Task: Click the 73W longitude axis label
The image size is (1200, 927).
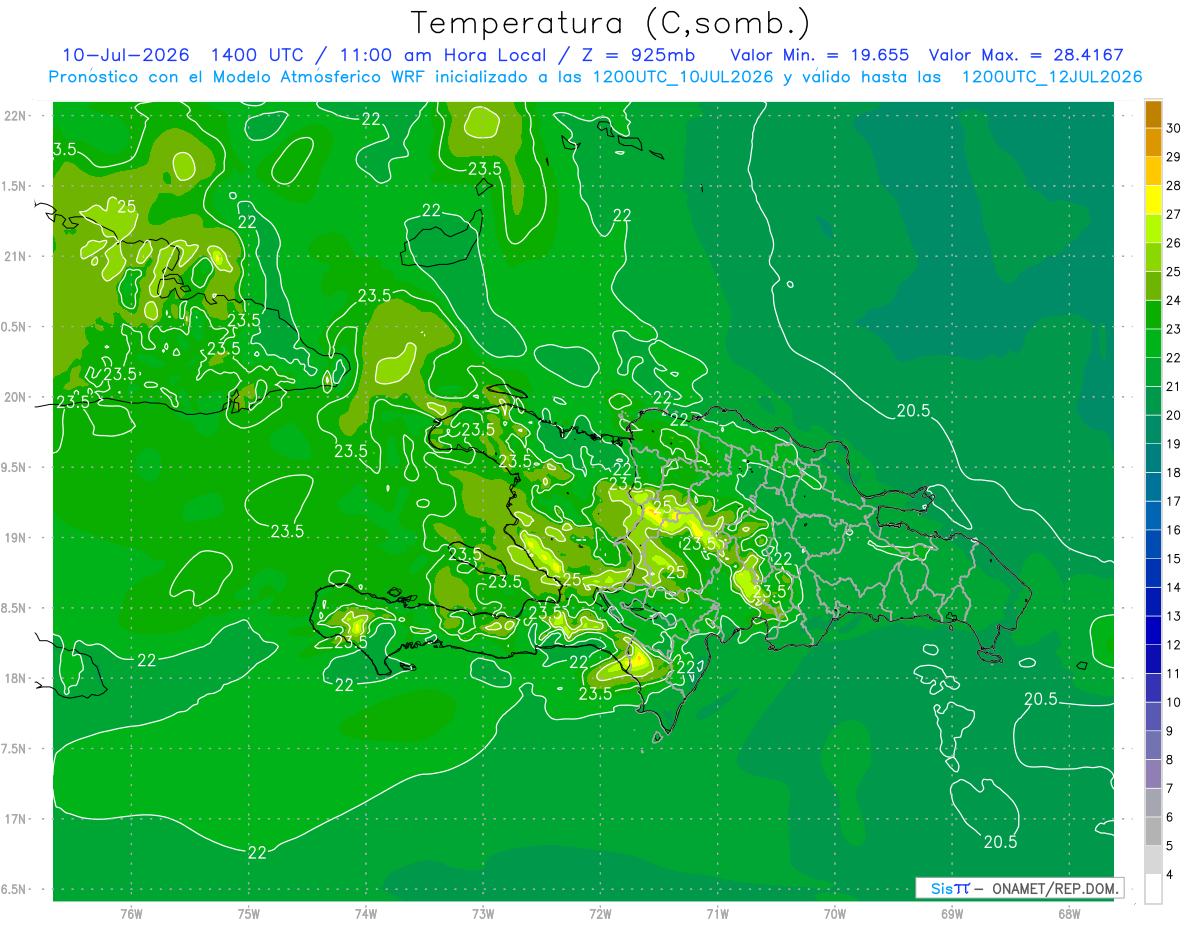Action: [x=483, y=914]
